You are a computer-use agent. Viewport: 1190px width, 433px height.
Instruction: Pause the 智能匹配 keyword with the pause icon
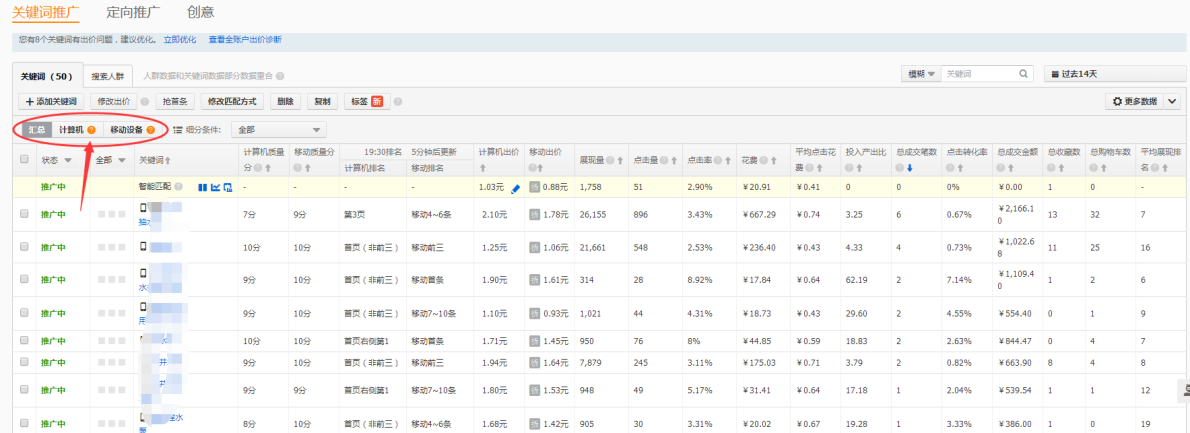tap(203, 187)
